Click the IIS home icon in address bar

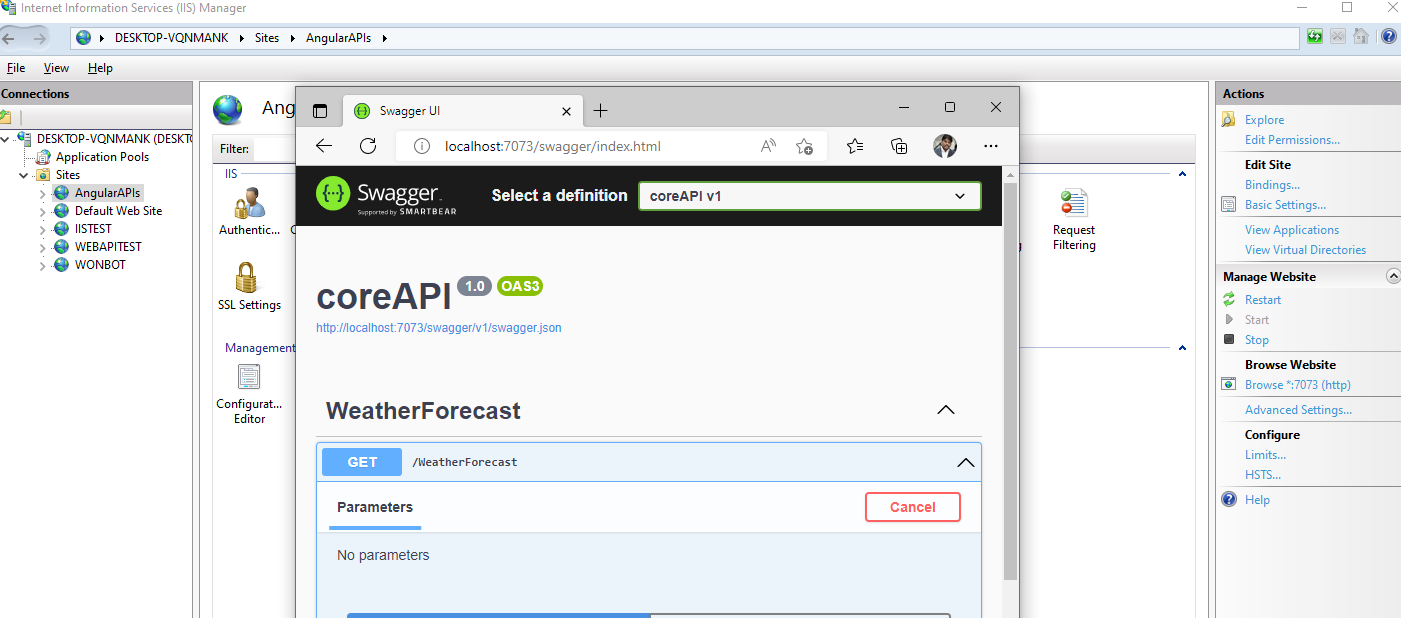coord(1361,37)
